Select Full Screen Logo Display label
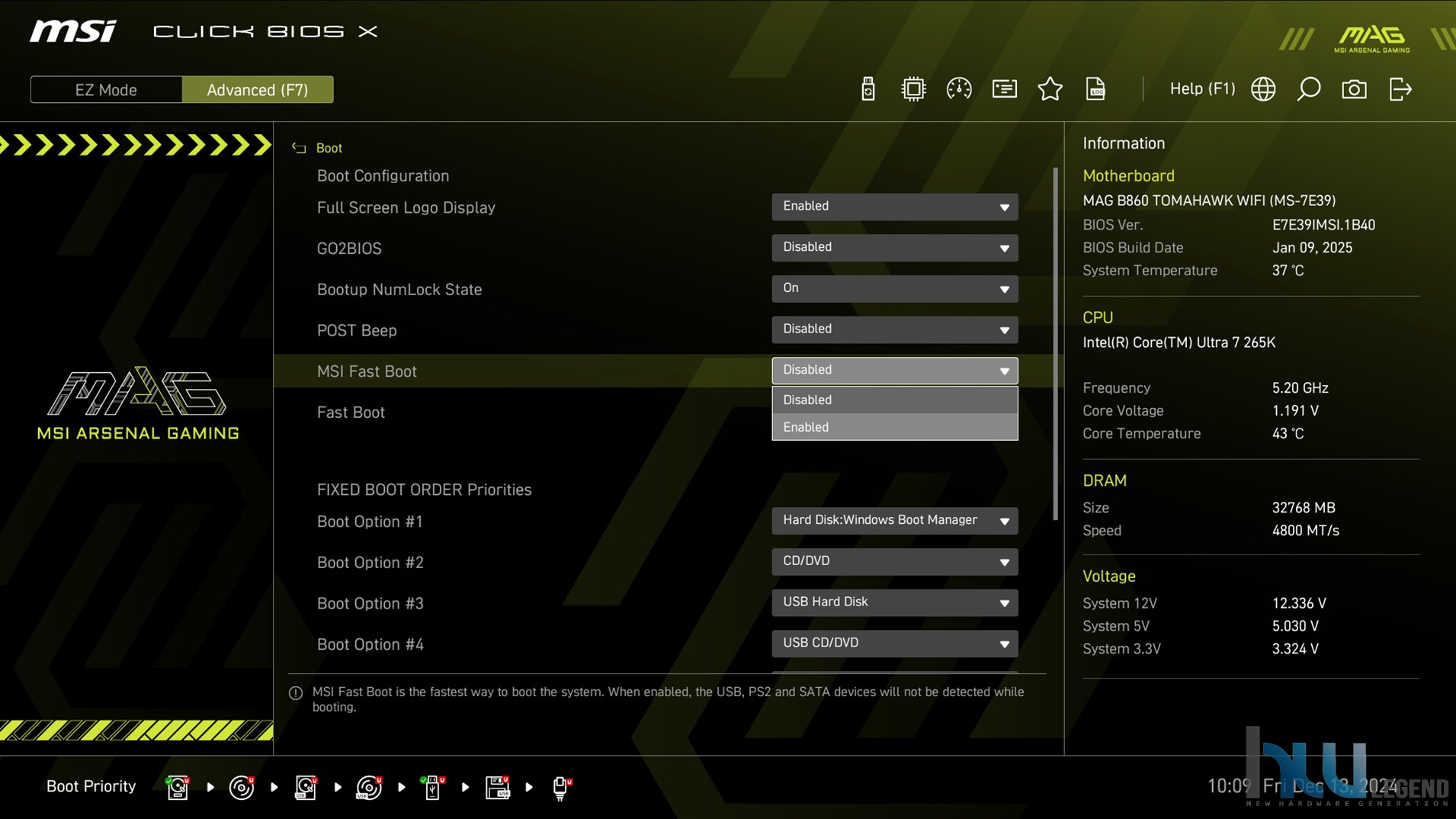 coord(406,207)
